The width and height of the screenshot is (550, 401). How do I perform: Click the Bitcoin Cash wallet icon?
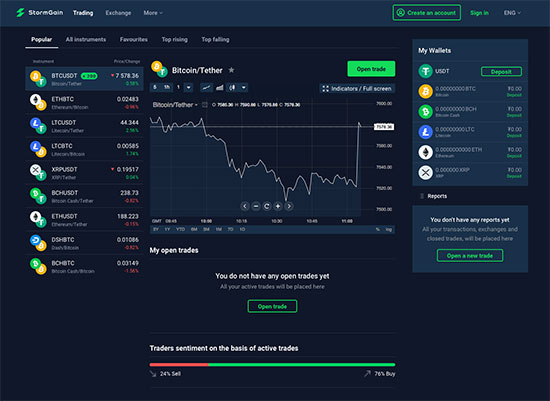pos(425,112)
